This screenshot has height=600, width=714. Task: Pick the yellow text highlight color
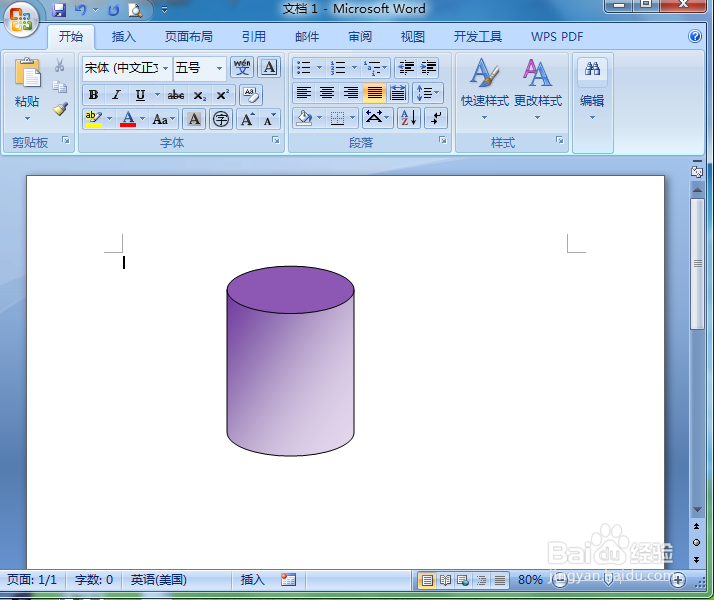pyautogui.click(x=94, y=119)
